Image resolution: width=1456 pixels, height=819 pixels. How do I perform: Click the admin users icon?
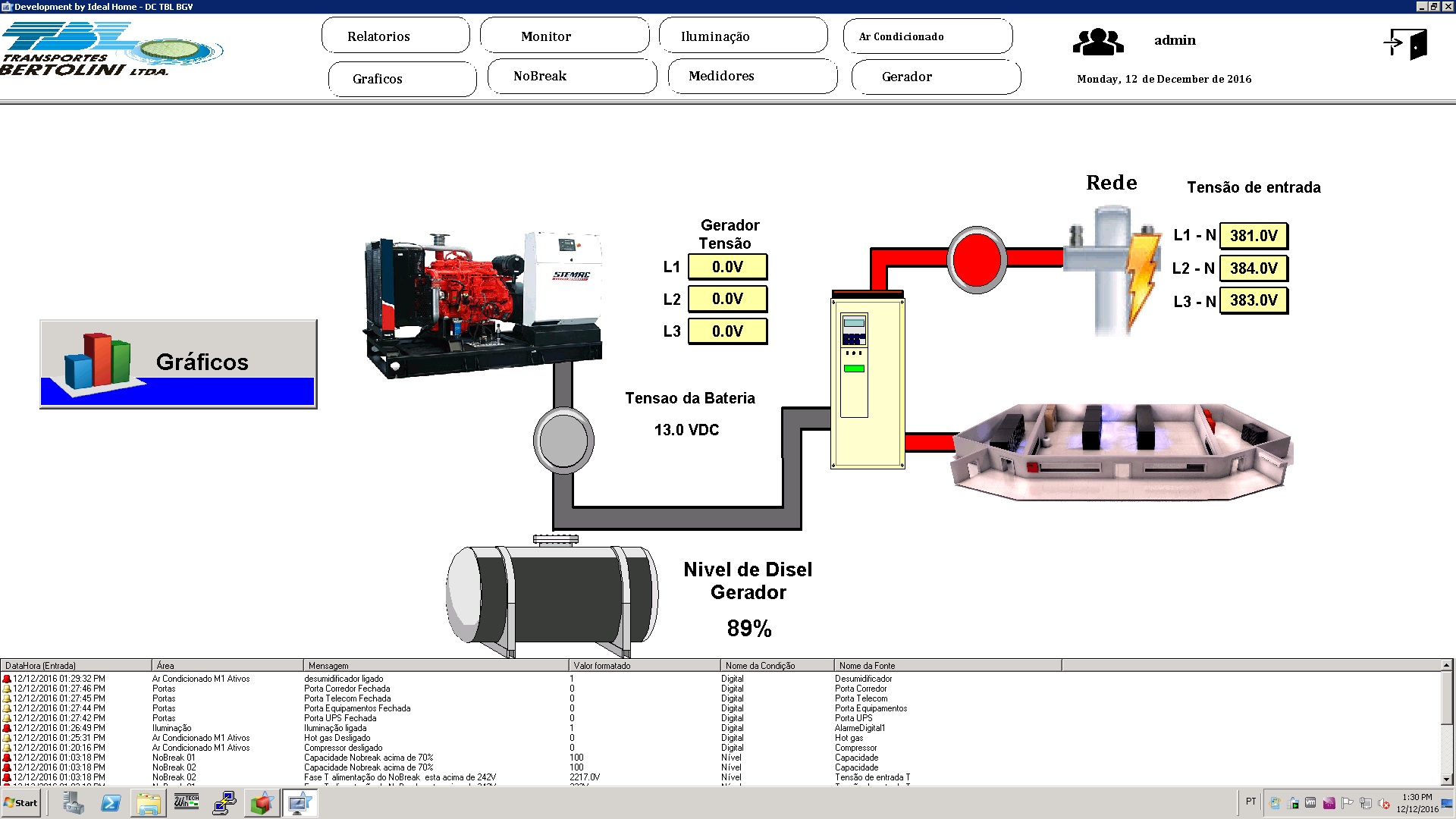point(1098,42)
